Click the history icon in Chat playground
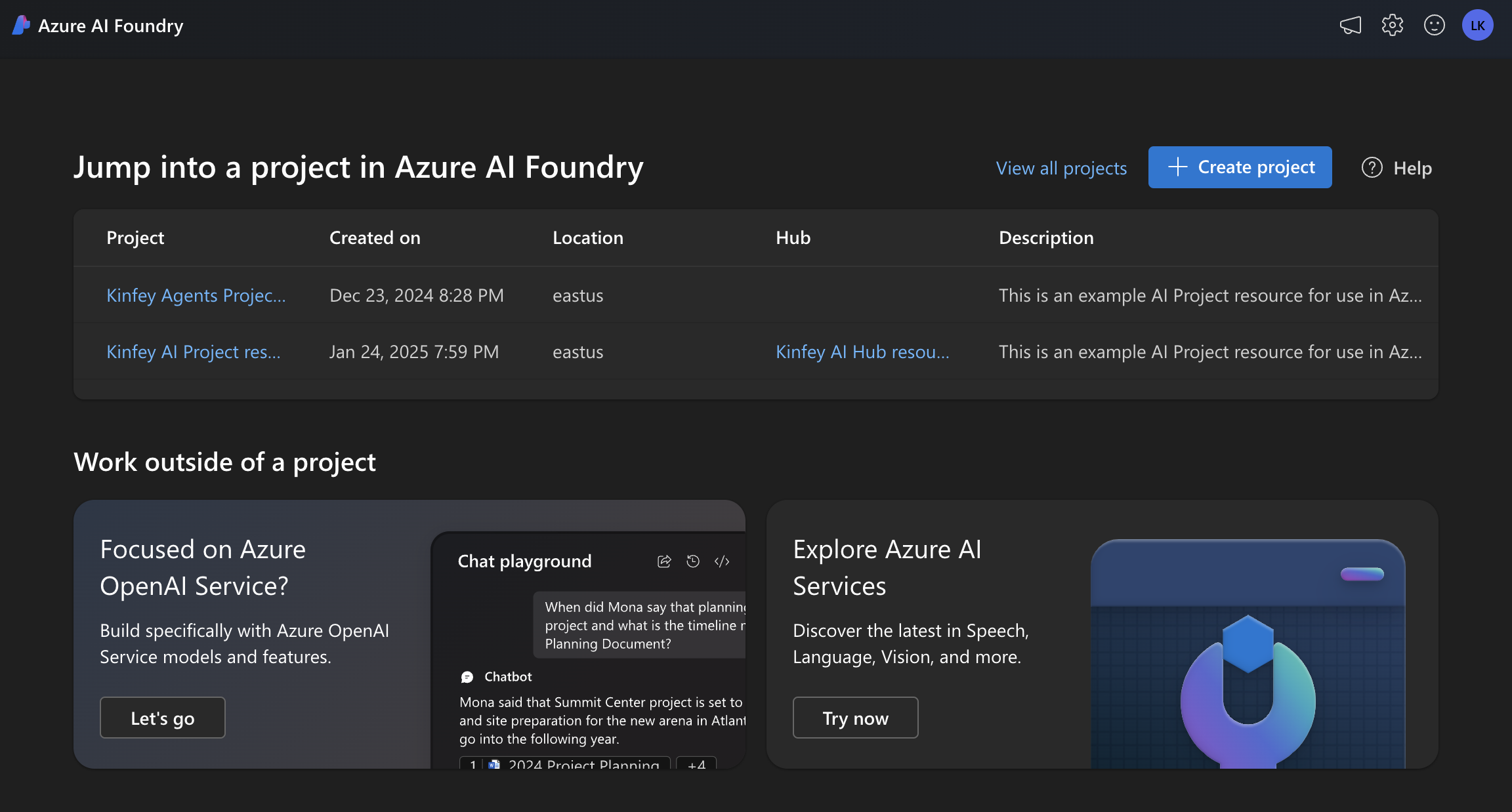The image size is (1512, 812). (x=693, y=561)
